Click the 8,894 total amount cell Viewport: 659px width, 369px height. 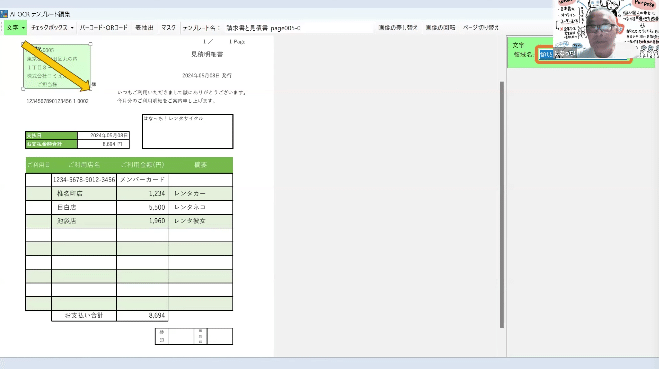142,316
